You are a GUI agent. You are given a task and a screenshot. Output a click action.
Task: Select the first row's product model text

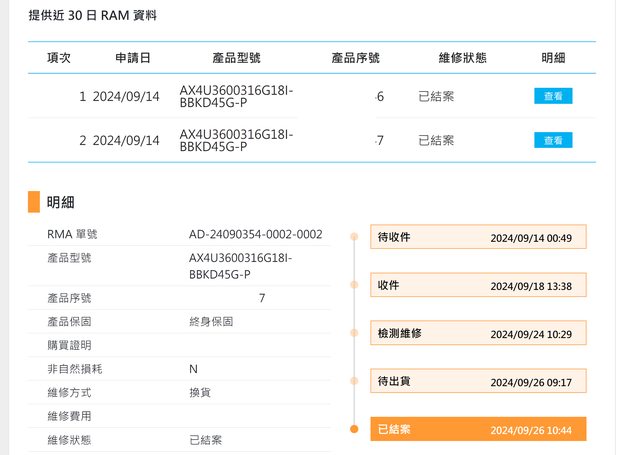pyautogui.click(x=236, y=97)
